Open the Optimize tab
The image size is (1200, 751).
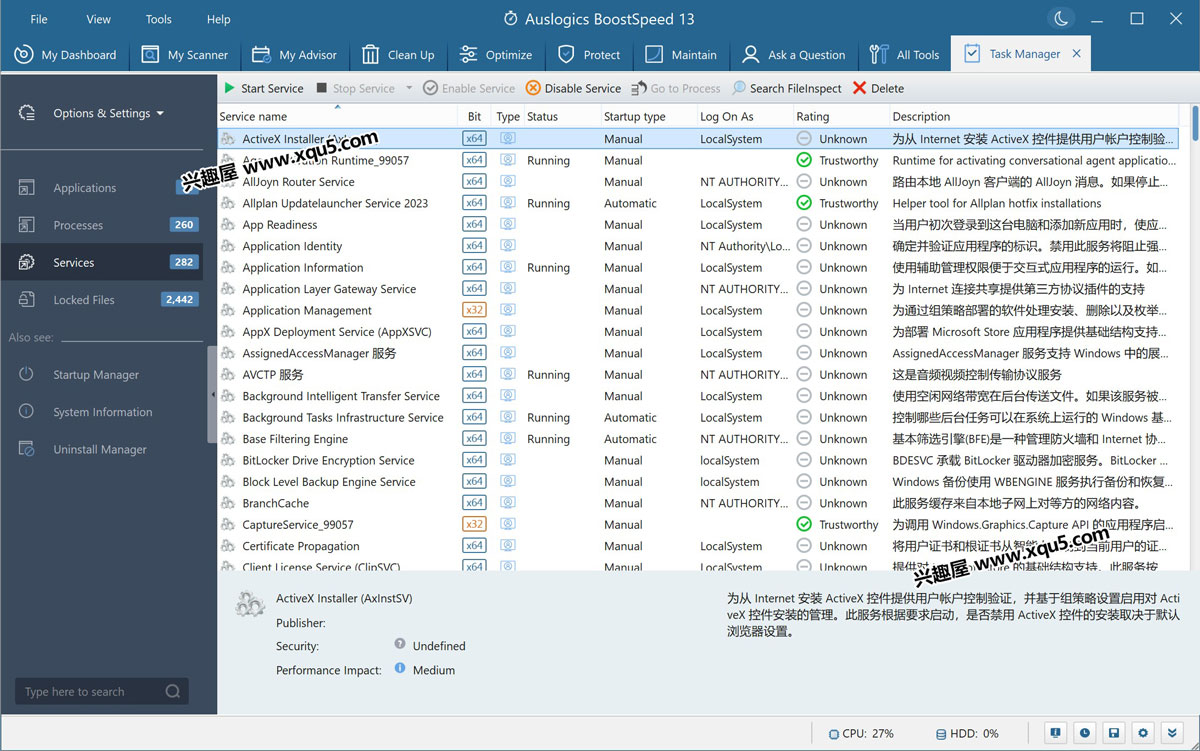pyautogui.click(x=495, y=54)
